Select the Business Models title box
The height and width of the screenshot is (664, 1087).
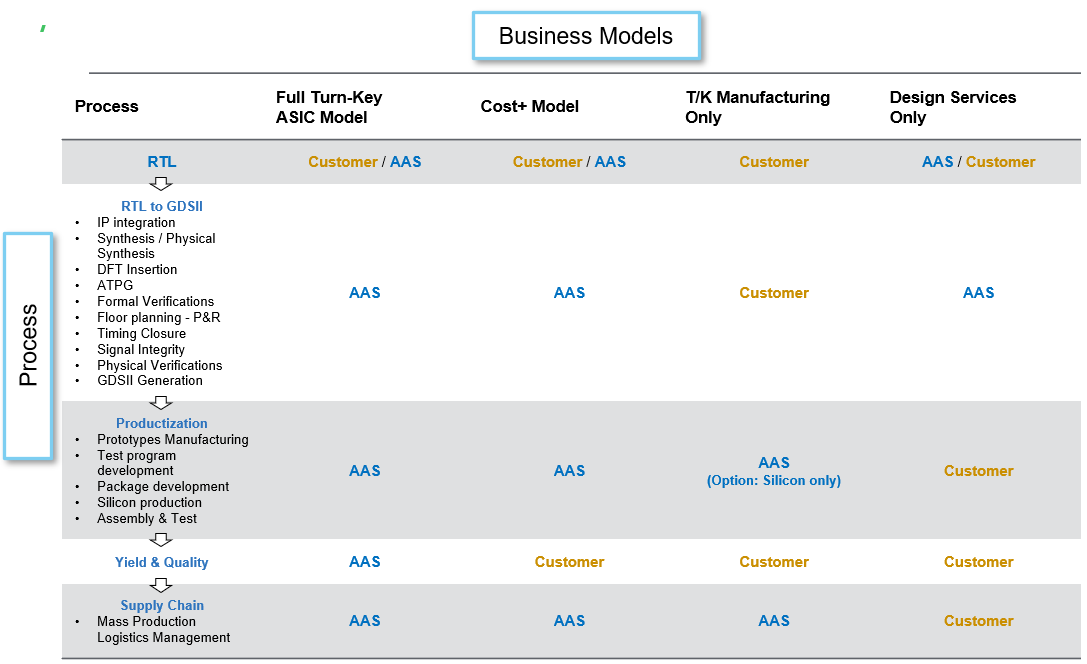point(585,37)
